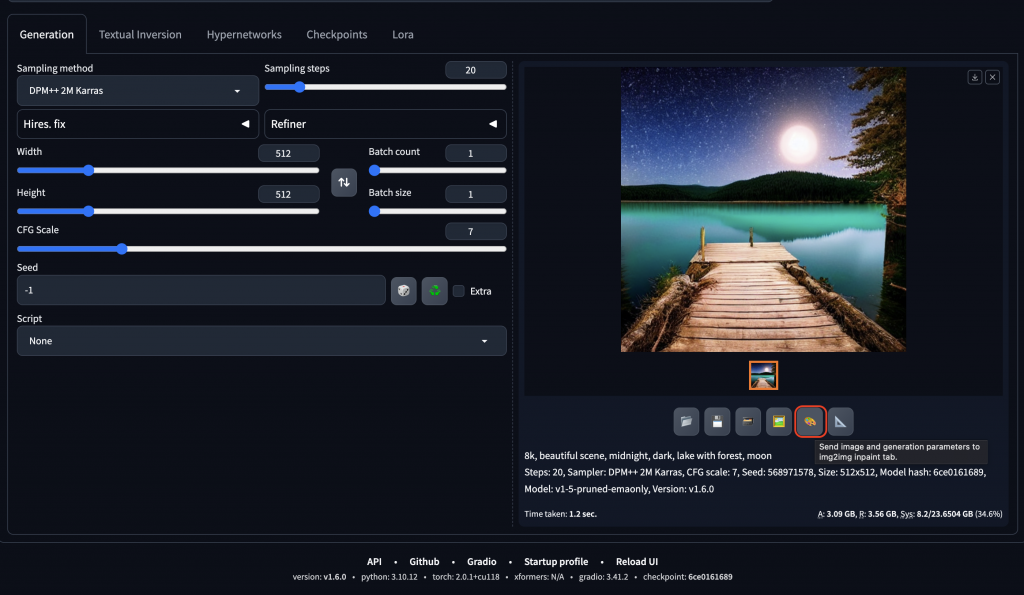Screen dimensions: 1024x595
Task: Open the Script dropdown
Action: [261, 341]
